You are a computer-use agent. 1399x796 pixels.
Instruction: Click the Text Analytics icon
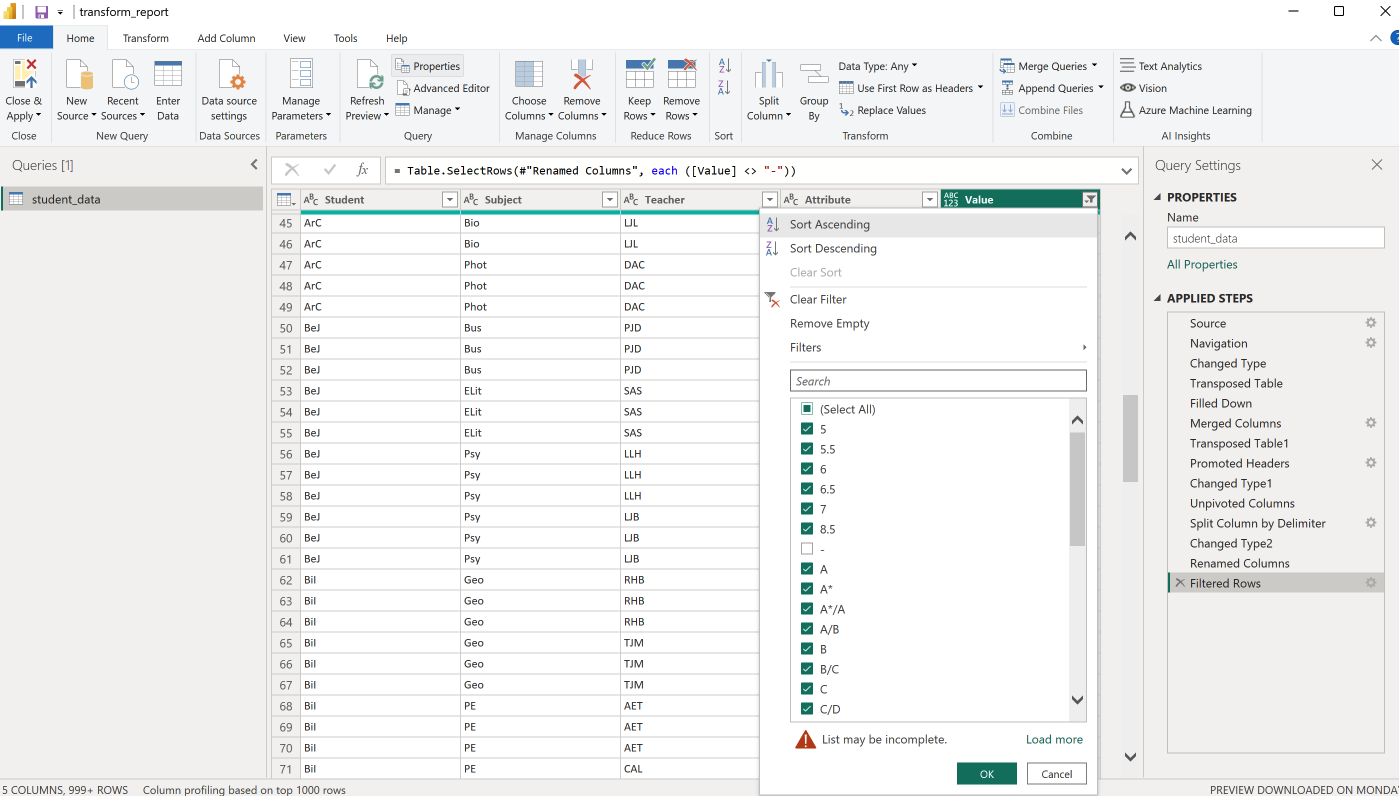(x=1128, y=66)
